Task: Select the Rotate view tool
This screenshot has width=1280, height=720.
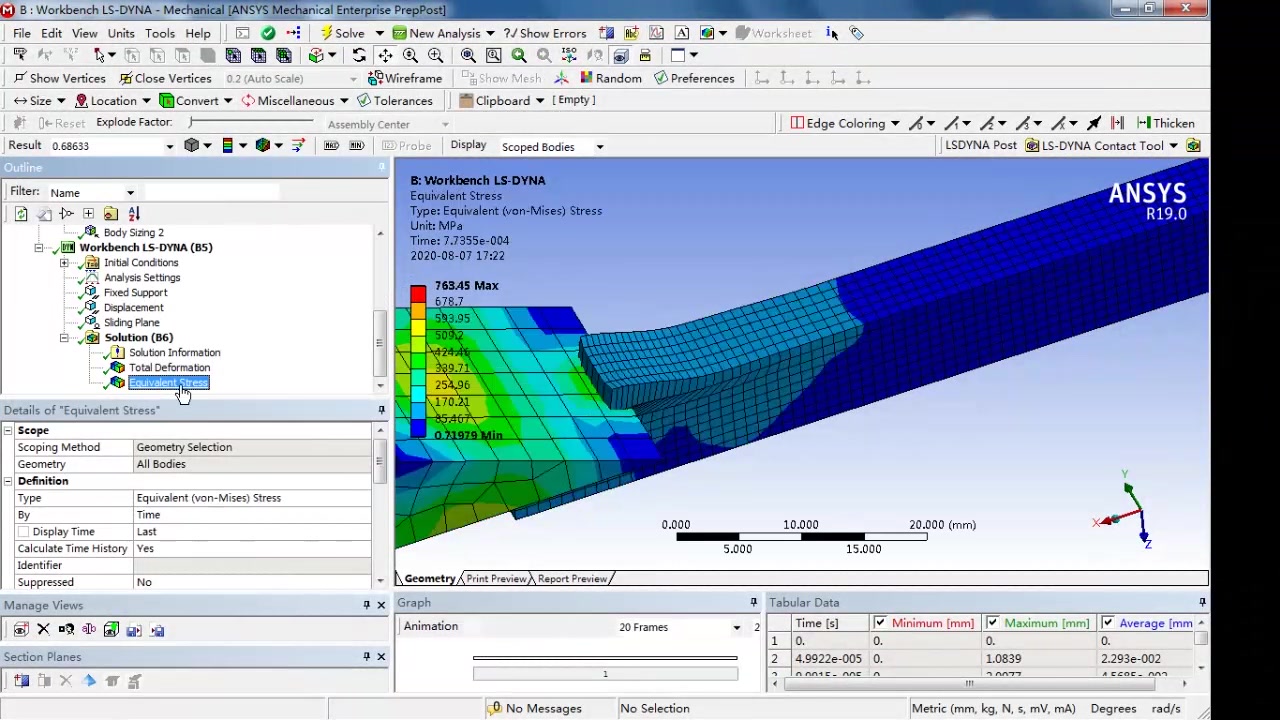Action: point(359,56)
